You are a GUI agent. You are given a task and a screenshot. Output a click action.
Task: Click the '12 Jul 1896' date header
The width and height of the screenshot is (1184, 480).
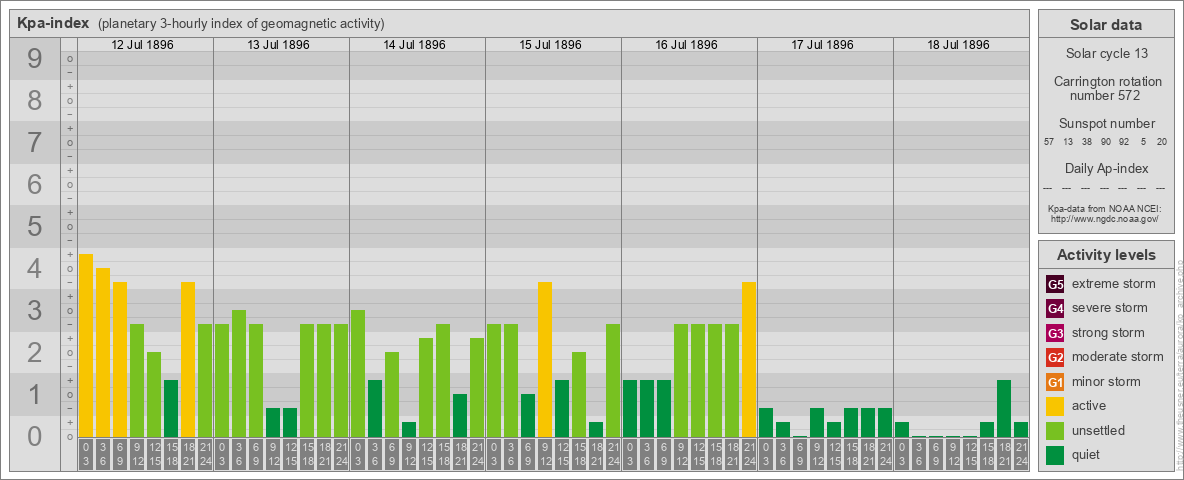pyautogui.click(x=143, y=45)
